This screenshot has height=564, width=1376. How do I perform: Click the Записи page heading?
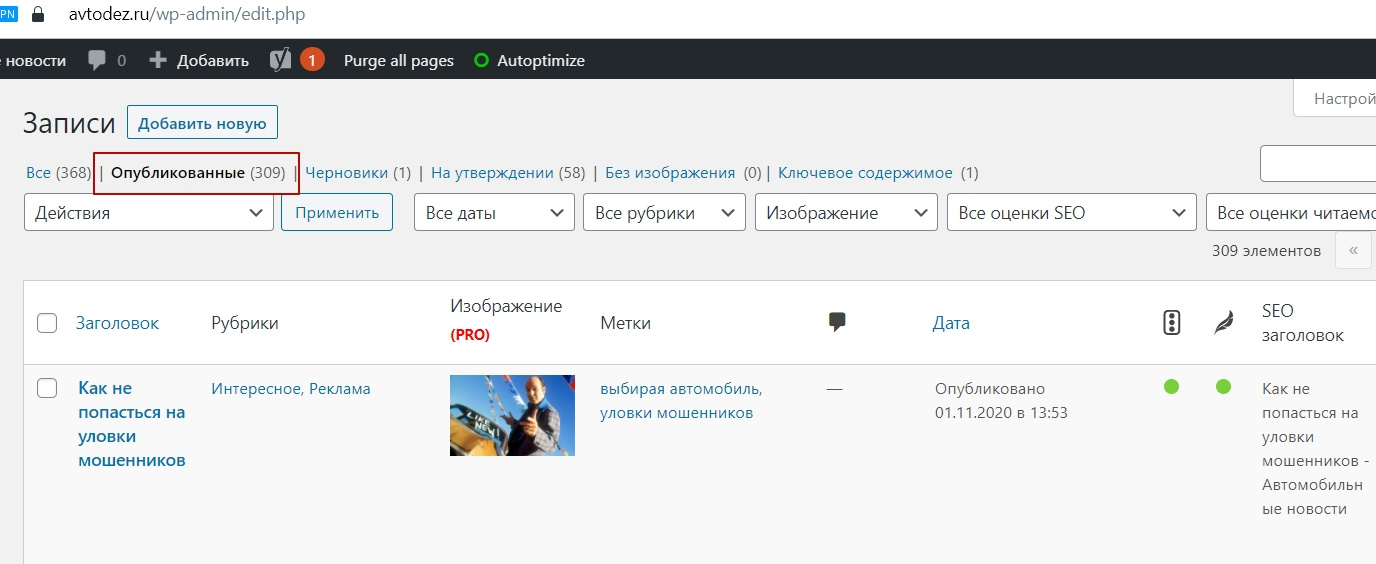(69, 123)
